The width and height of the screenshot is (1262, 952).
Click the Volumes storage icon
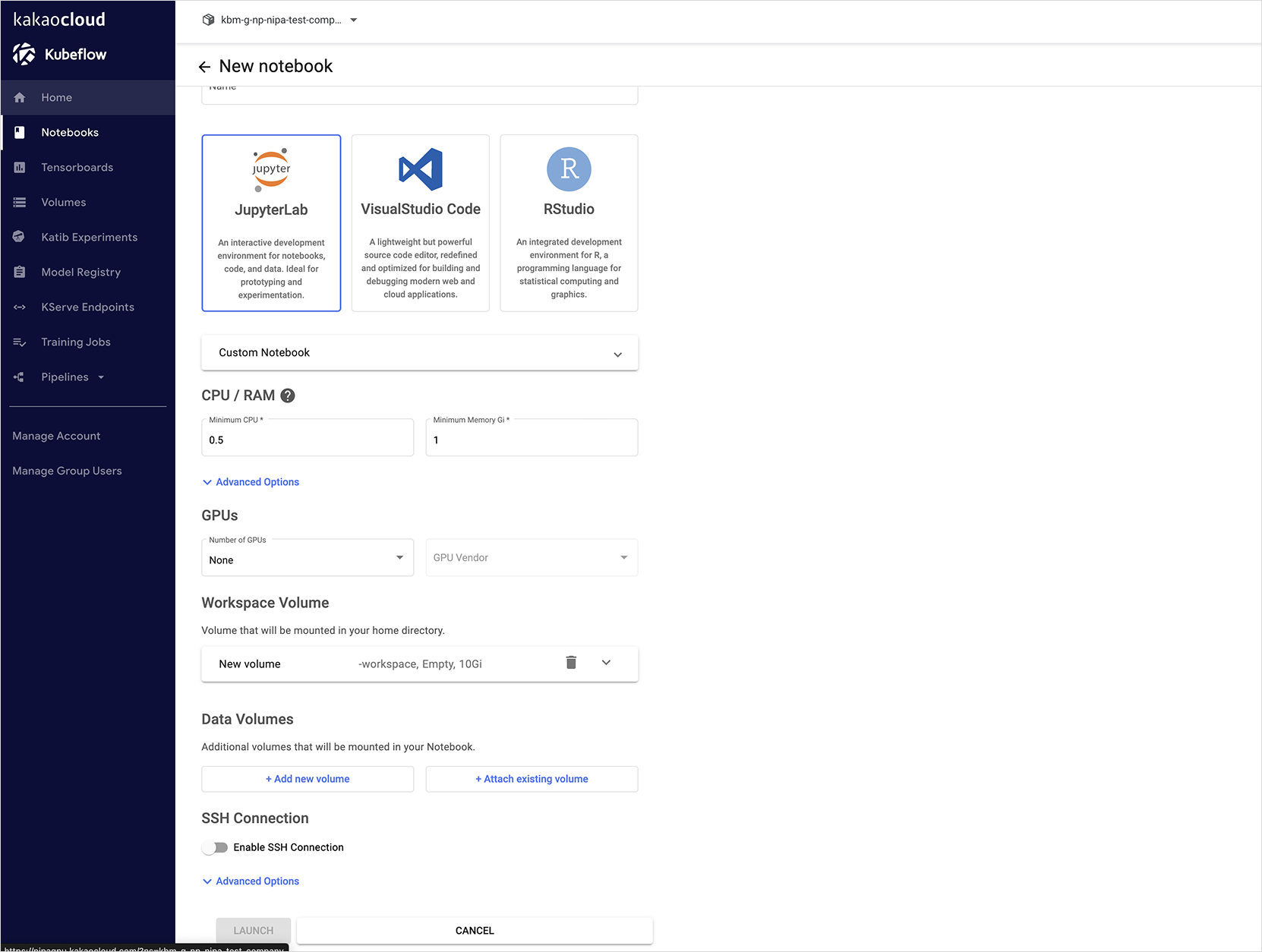pyautogui.click(x=20, y=202)
